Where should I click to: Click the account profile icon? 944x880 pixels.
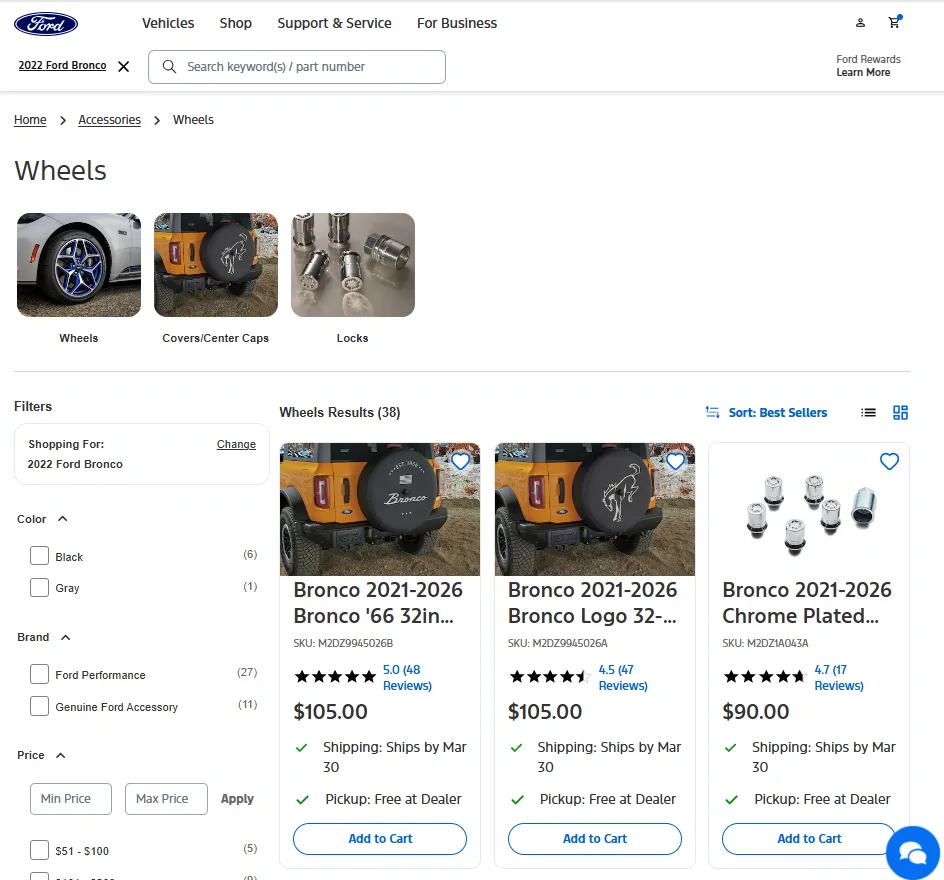point(860,22)
